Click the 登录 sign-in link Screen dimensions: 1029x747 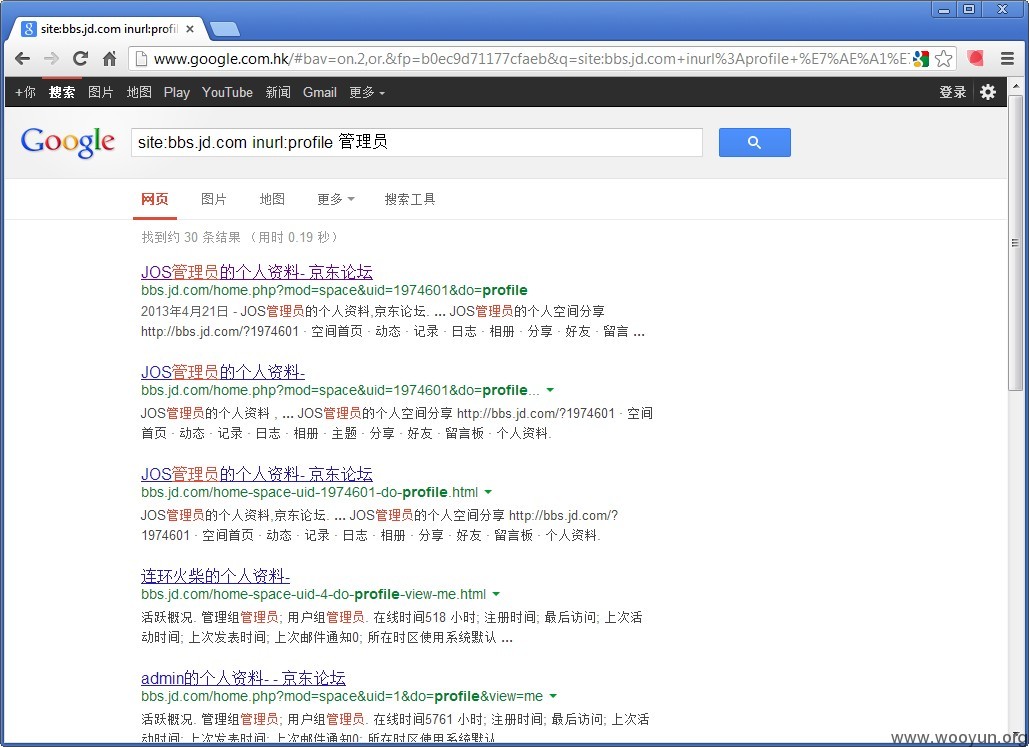[952, 92]
